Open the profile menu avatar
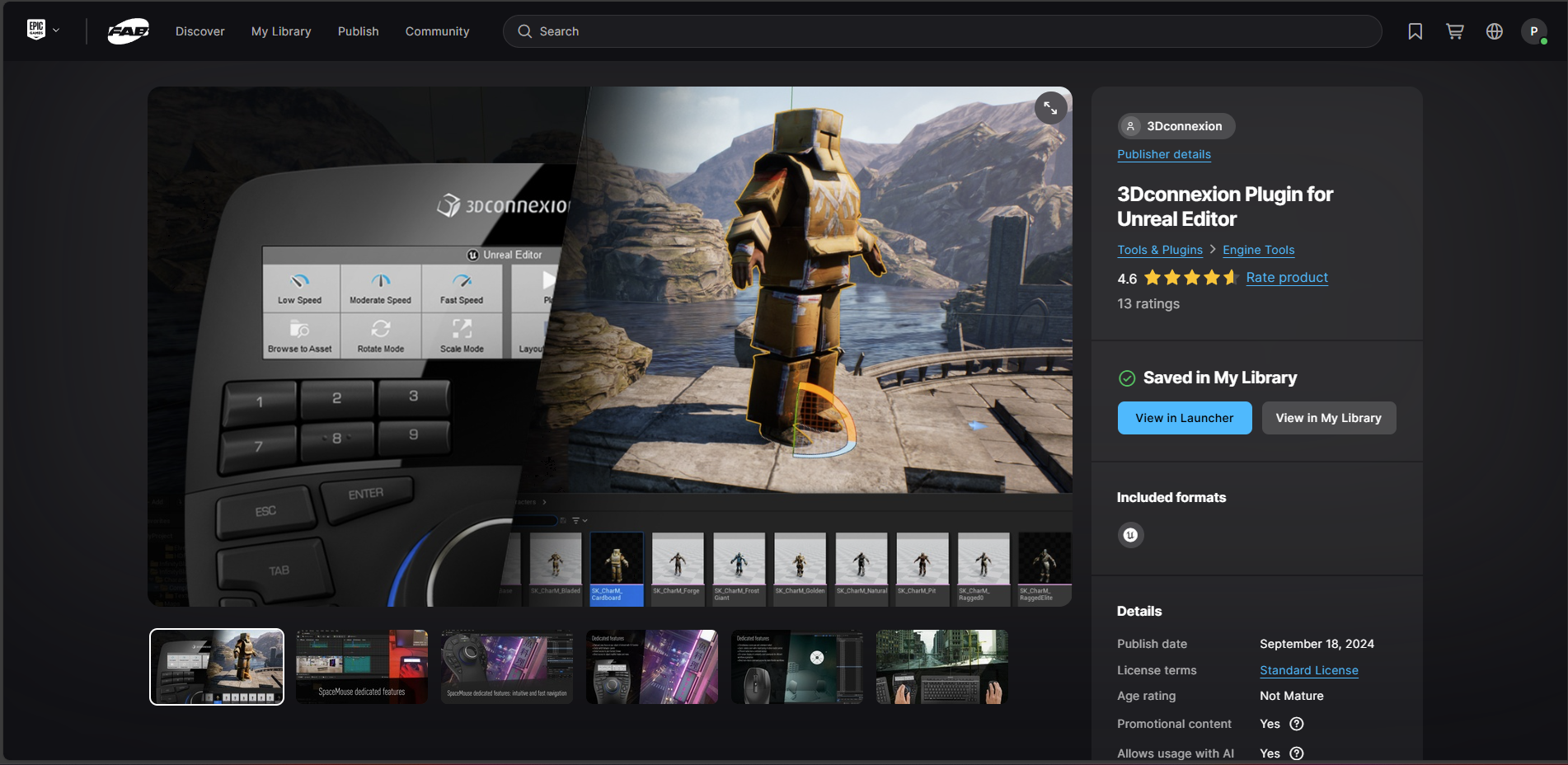 pos(1534,31)
